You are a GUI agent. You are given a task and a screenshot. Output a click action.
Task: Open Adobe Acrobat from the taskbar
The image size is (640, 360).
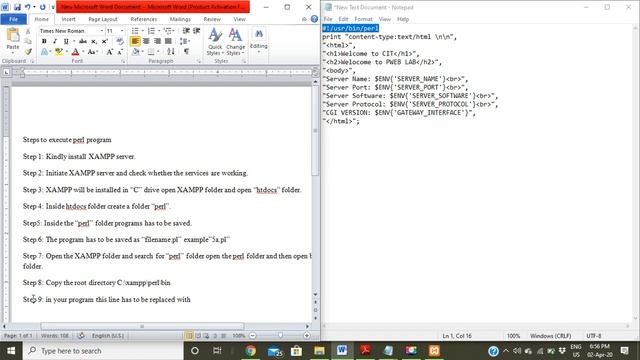[365, 351]
